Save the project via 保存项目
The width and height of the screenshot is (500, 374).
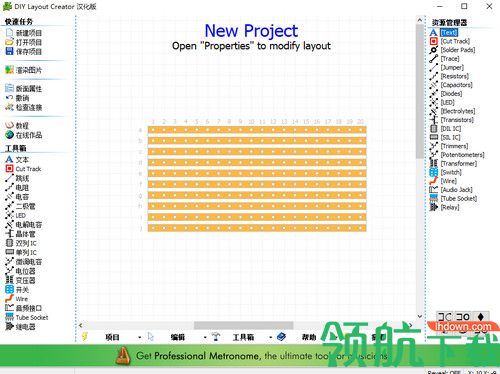24,52
